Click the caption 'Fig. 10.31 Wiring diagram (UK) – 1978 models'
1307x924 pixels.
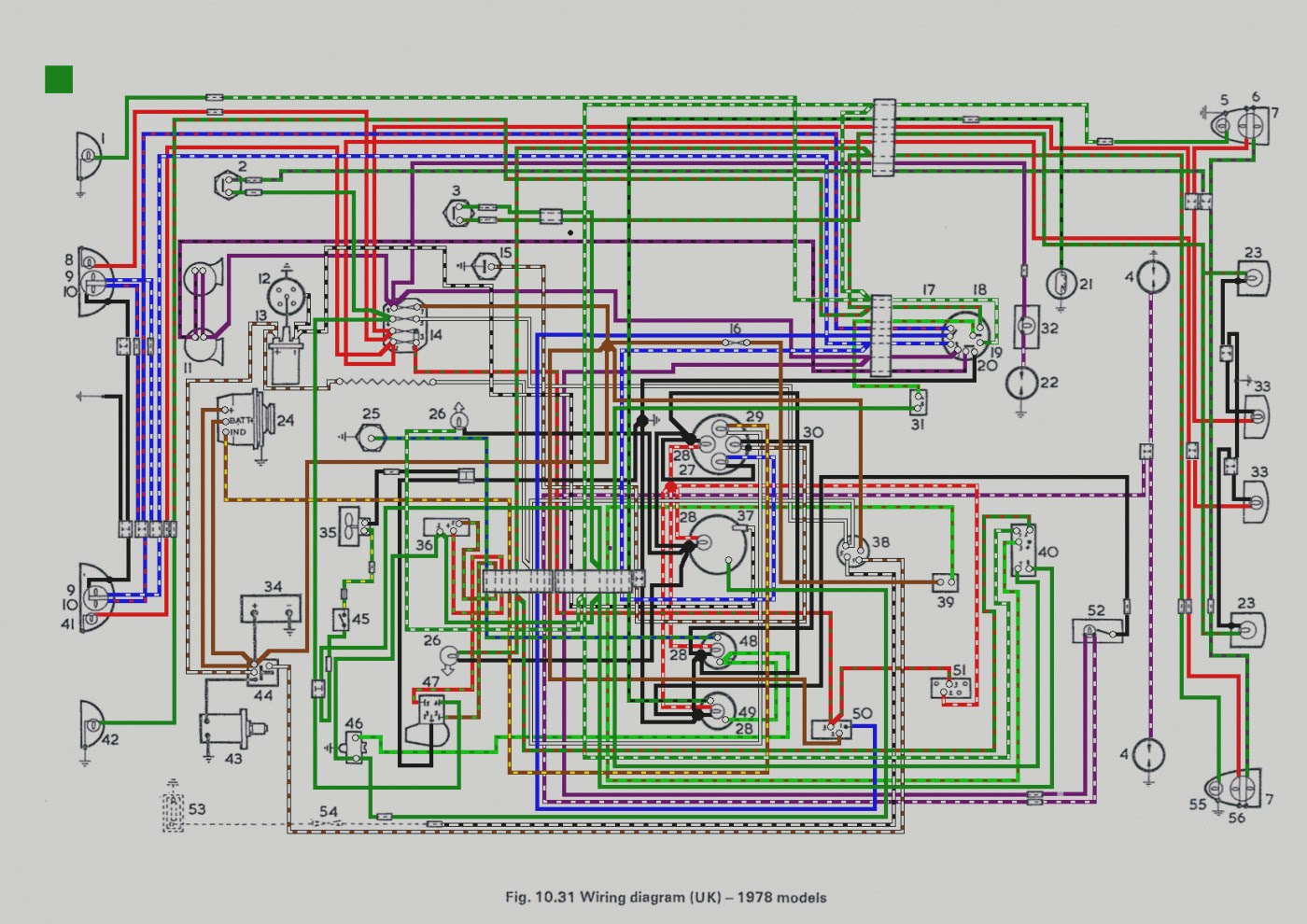666,898
